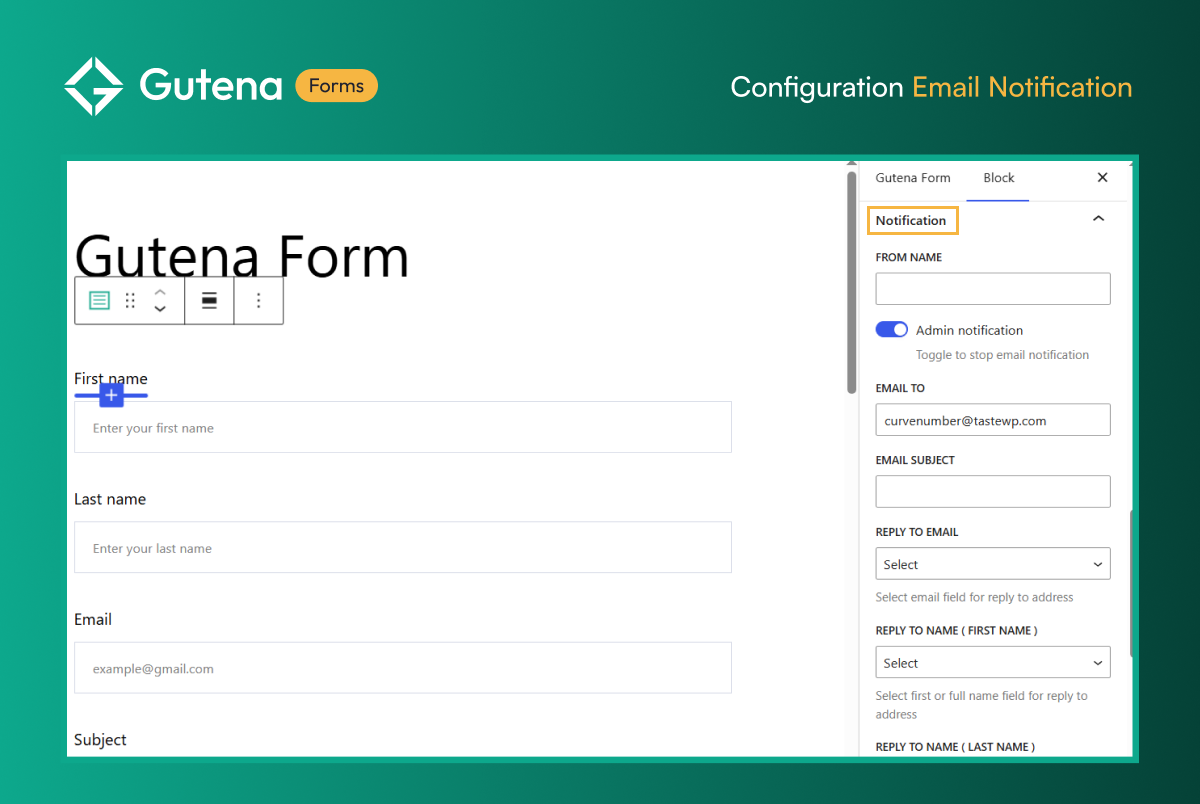Click the Enter your first name field
Screen dimensions: 1200x804
point(403,428)
